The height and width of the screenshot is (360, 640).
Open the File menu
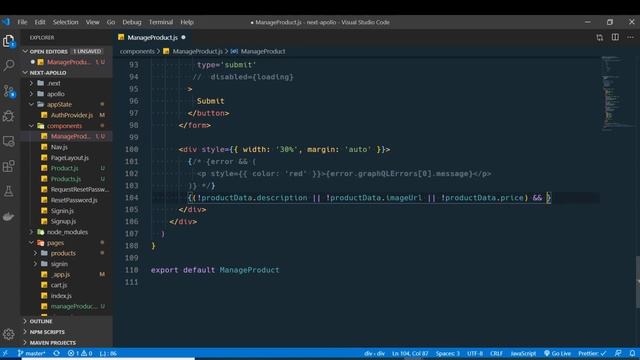(22, 22)
